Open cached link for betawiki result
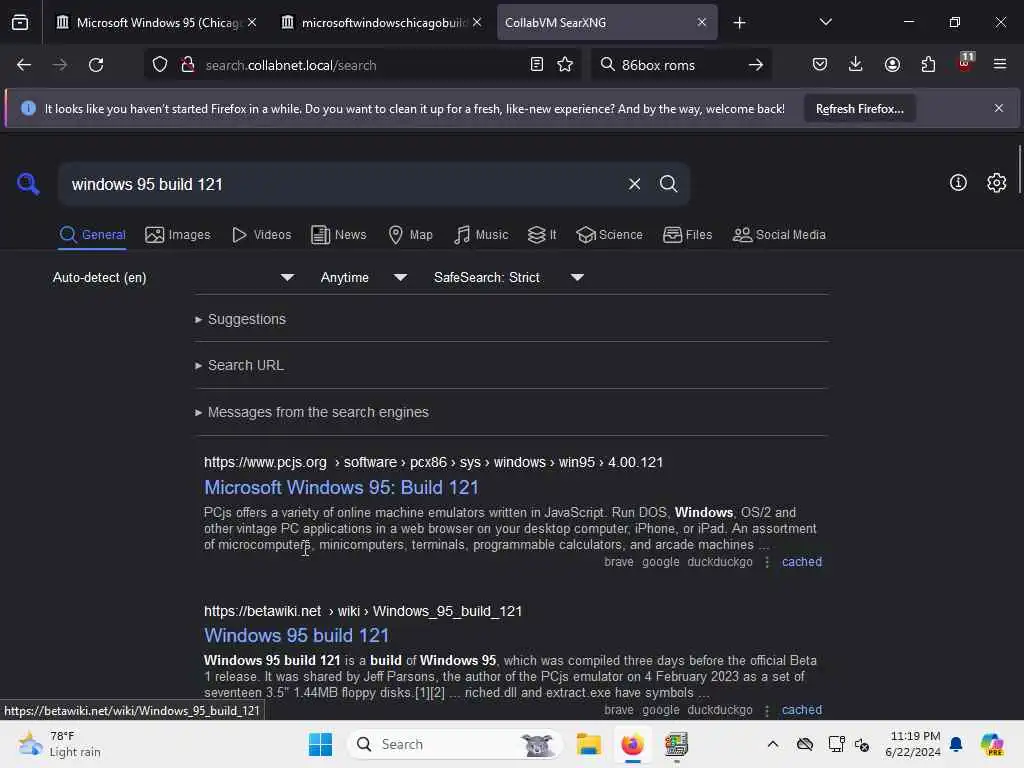Viewport: 1024px width, 768px height. pyautogui.click(x=802, y=710)
